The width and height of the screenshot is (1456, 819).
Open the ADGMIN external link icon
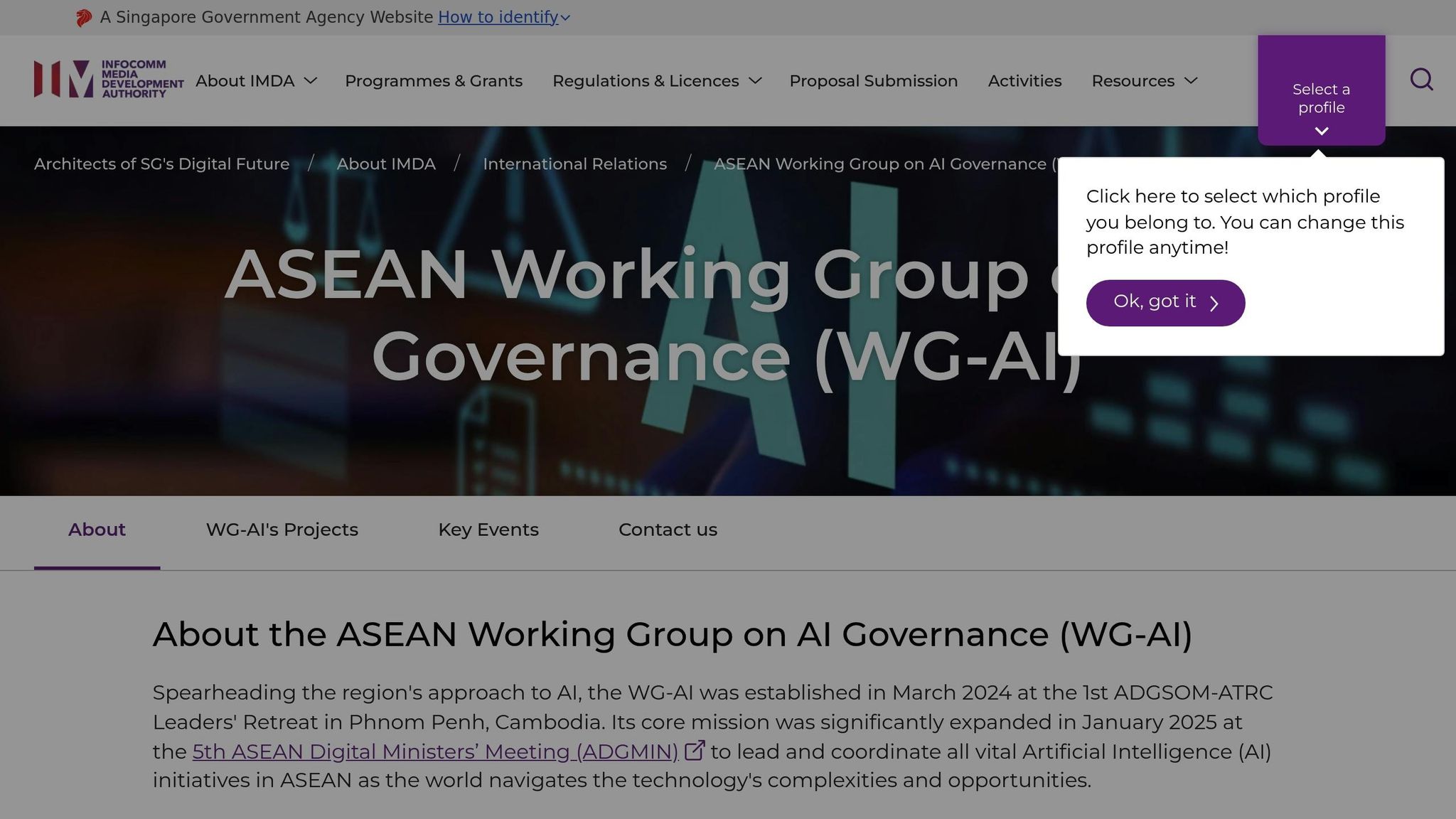tap(695, 749)
